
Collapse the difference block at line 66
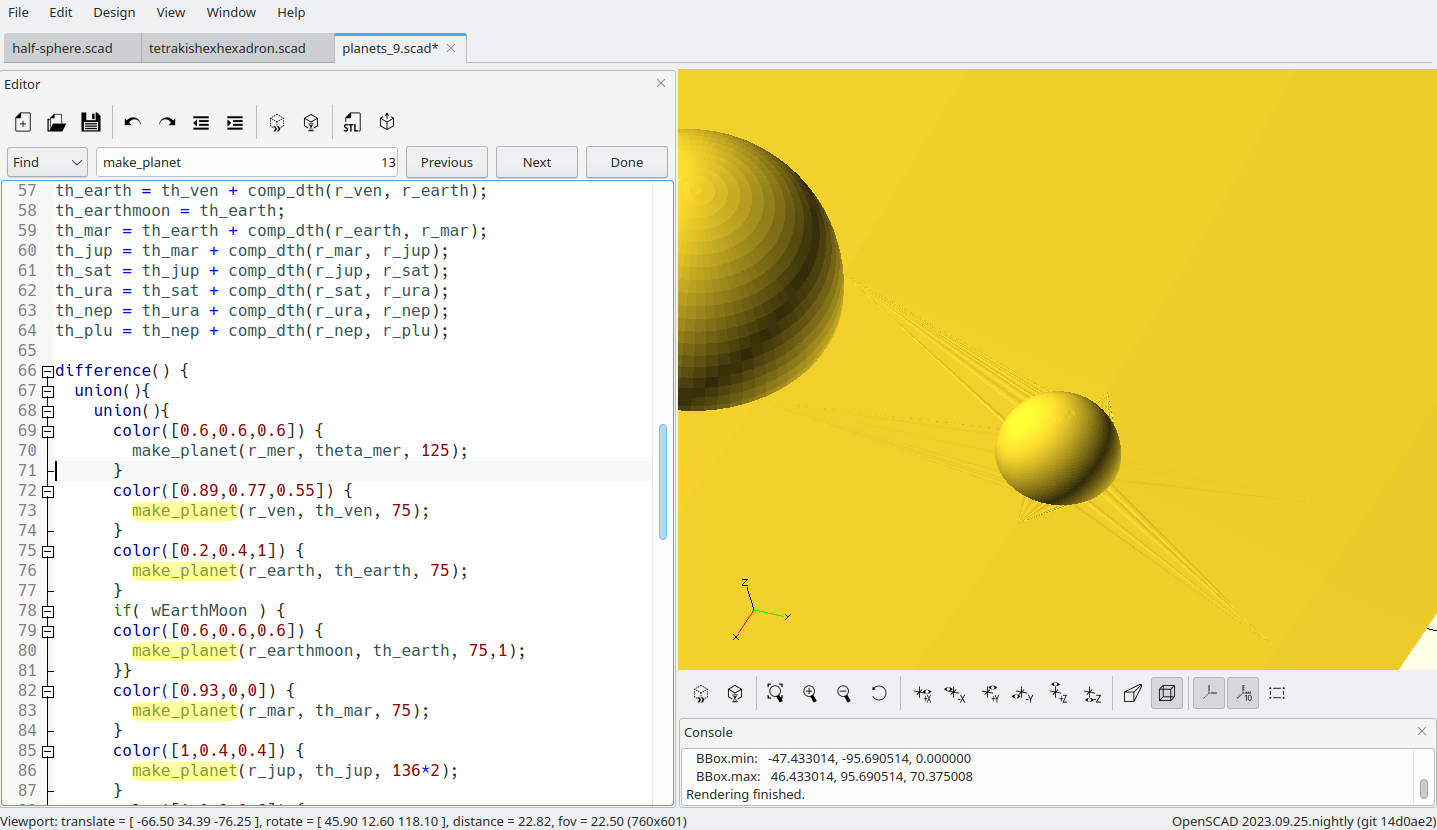point(46,370)
